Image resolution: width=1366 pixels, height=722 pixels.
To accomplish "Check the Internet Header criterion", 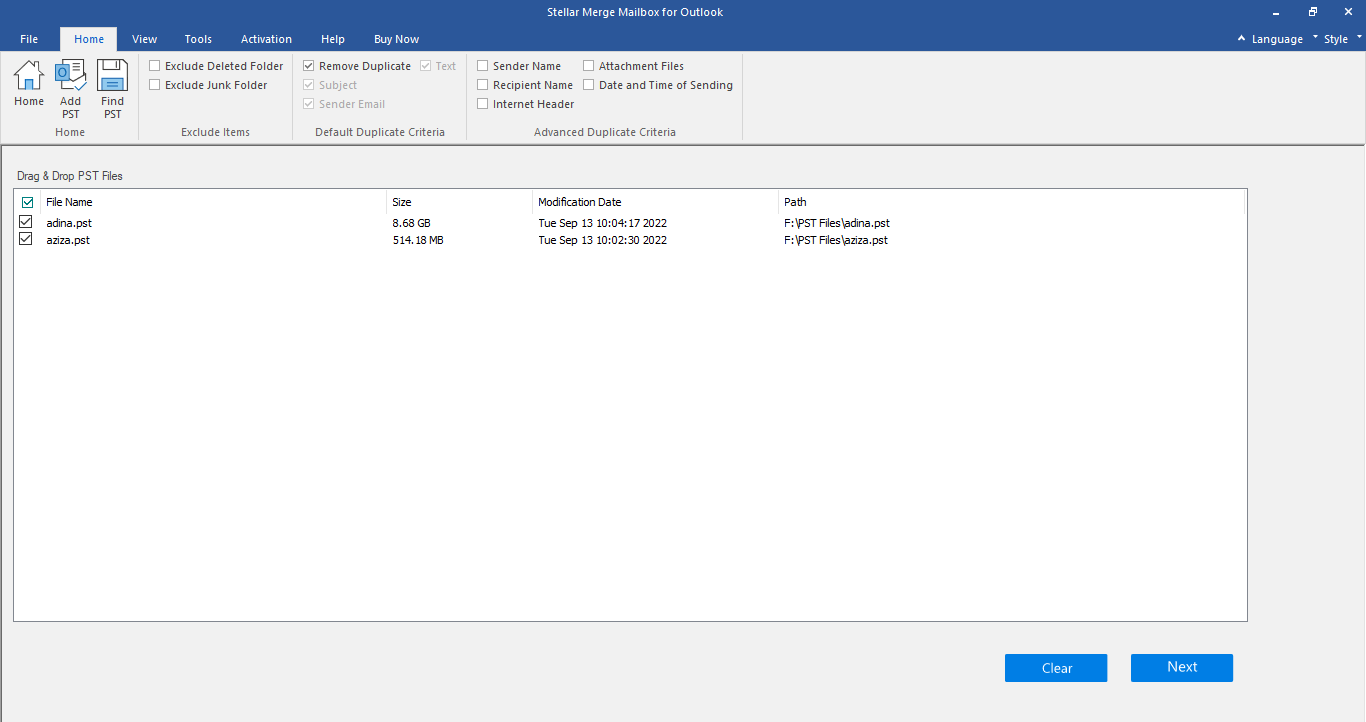I will (483, 104).
